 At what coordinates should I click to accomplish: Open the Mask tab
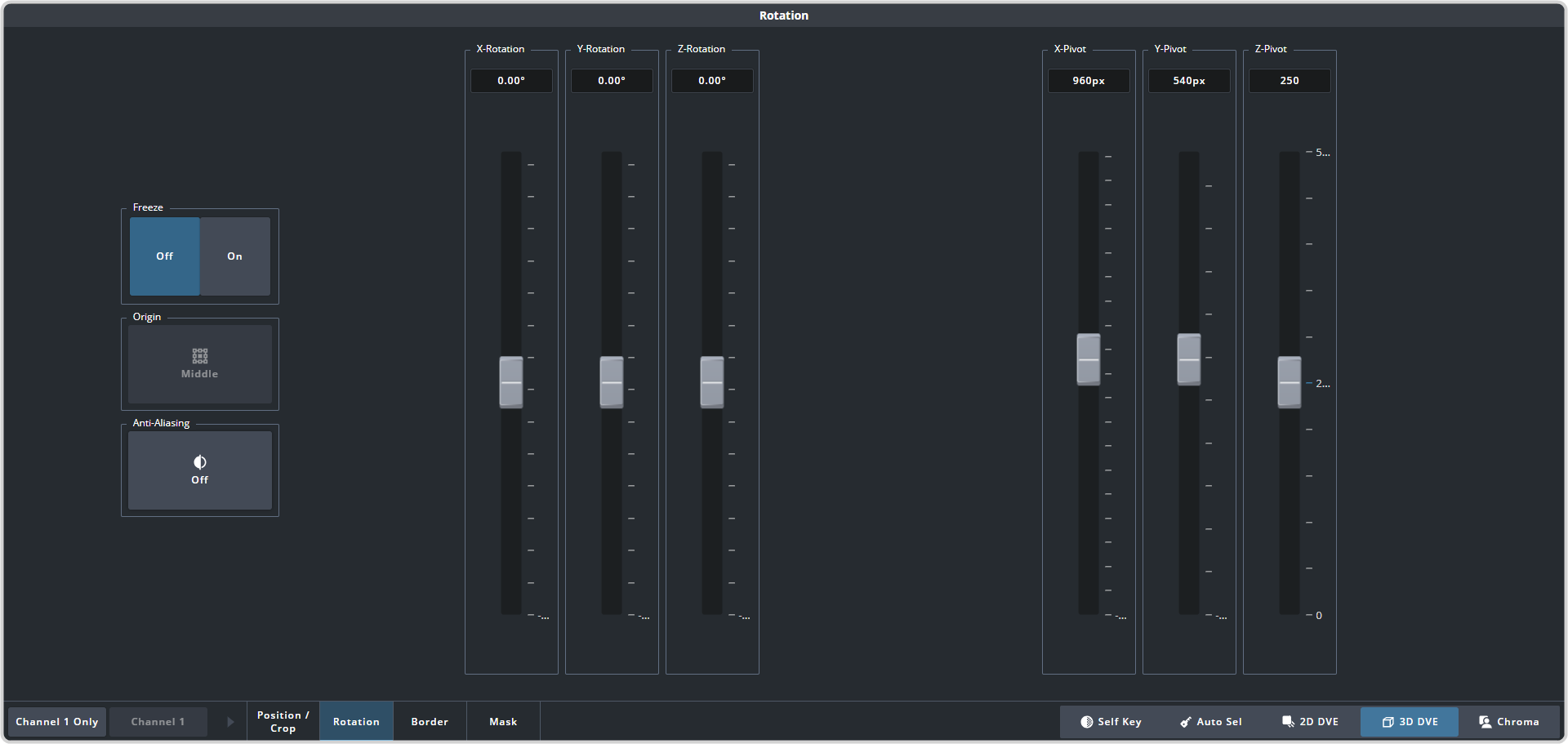click(x=503, y=722)
